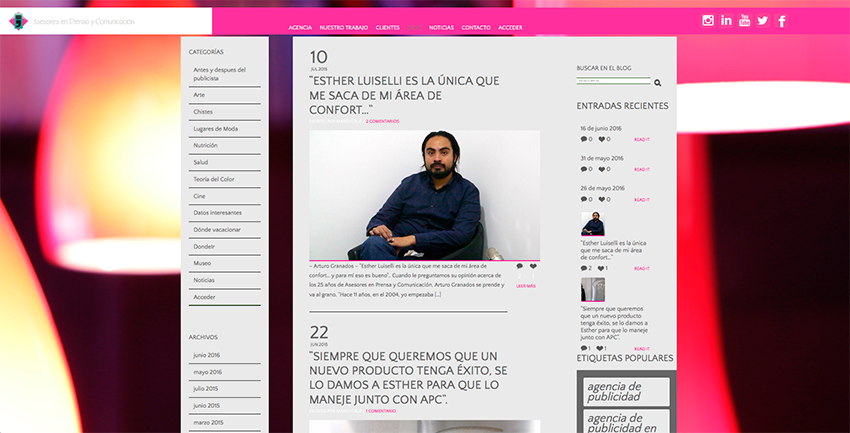
Task: Go to CLIENTES in navigation
Action: [x=388, y=28]
